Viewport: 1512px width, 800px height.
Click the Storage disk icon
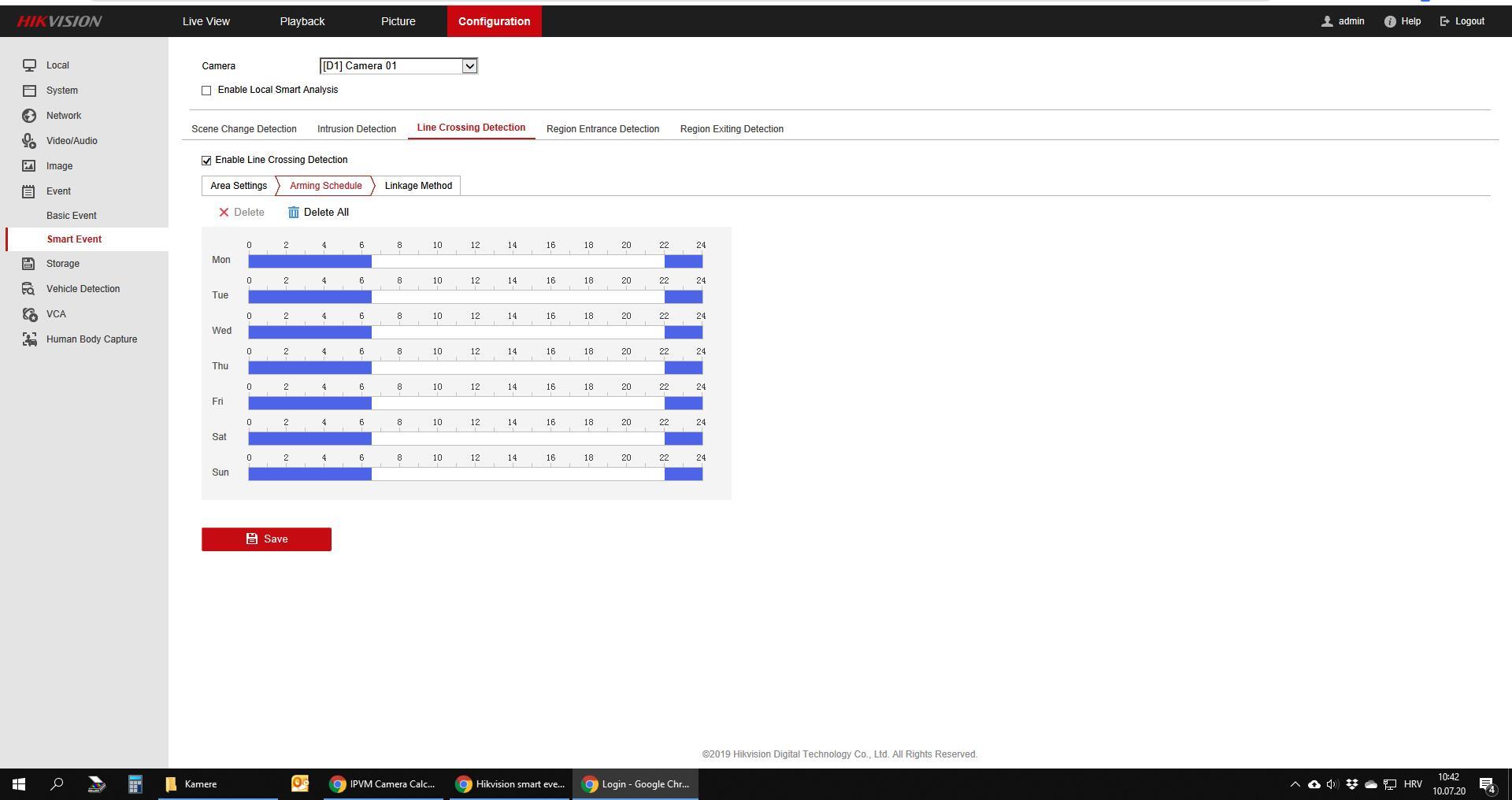(29, 264)
